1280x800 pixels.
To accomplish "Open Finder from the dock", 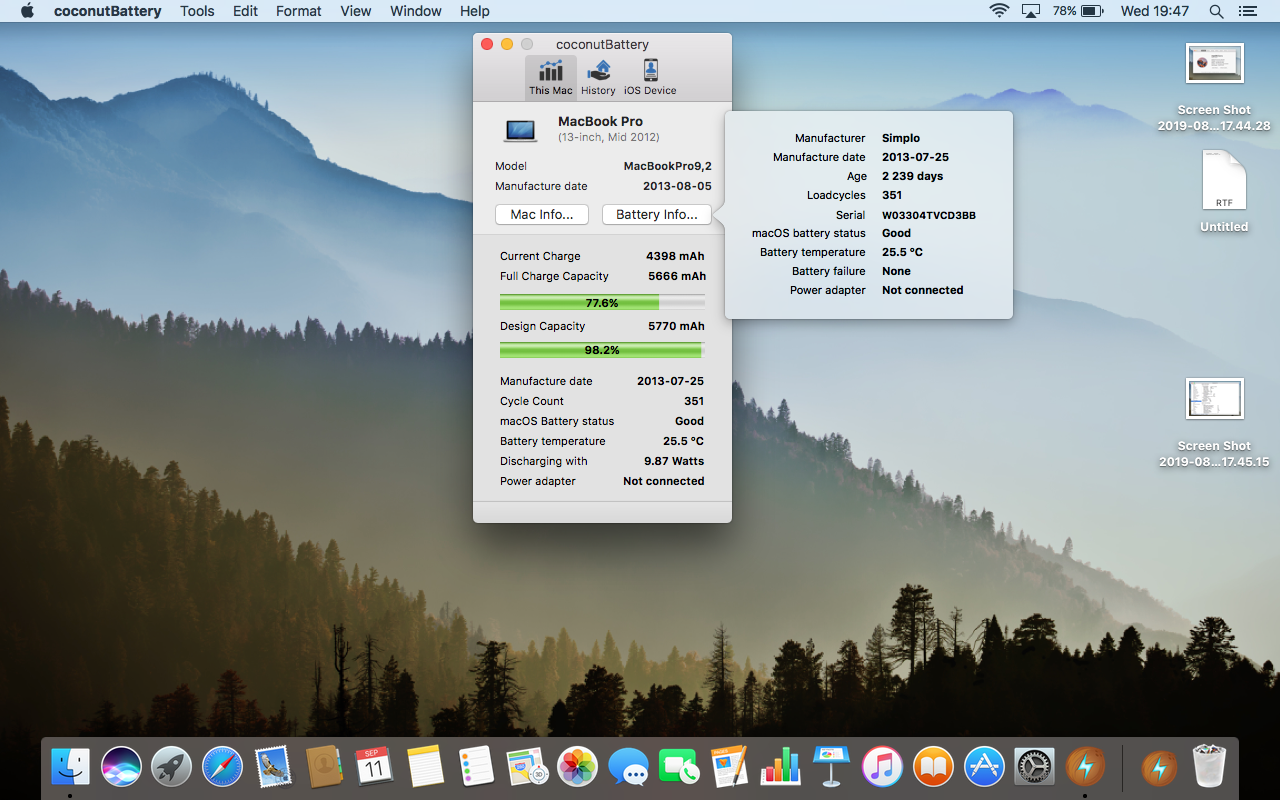I will pyautogui.click(x=70, y=767).
